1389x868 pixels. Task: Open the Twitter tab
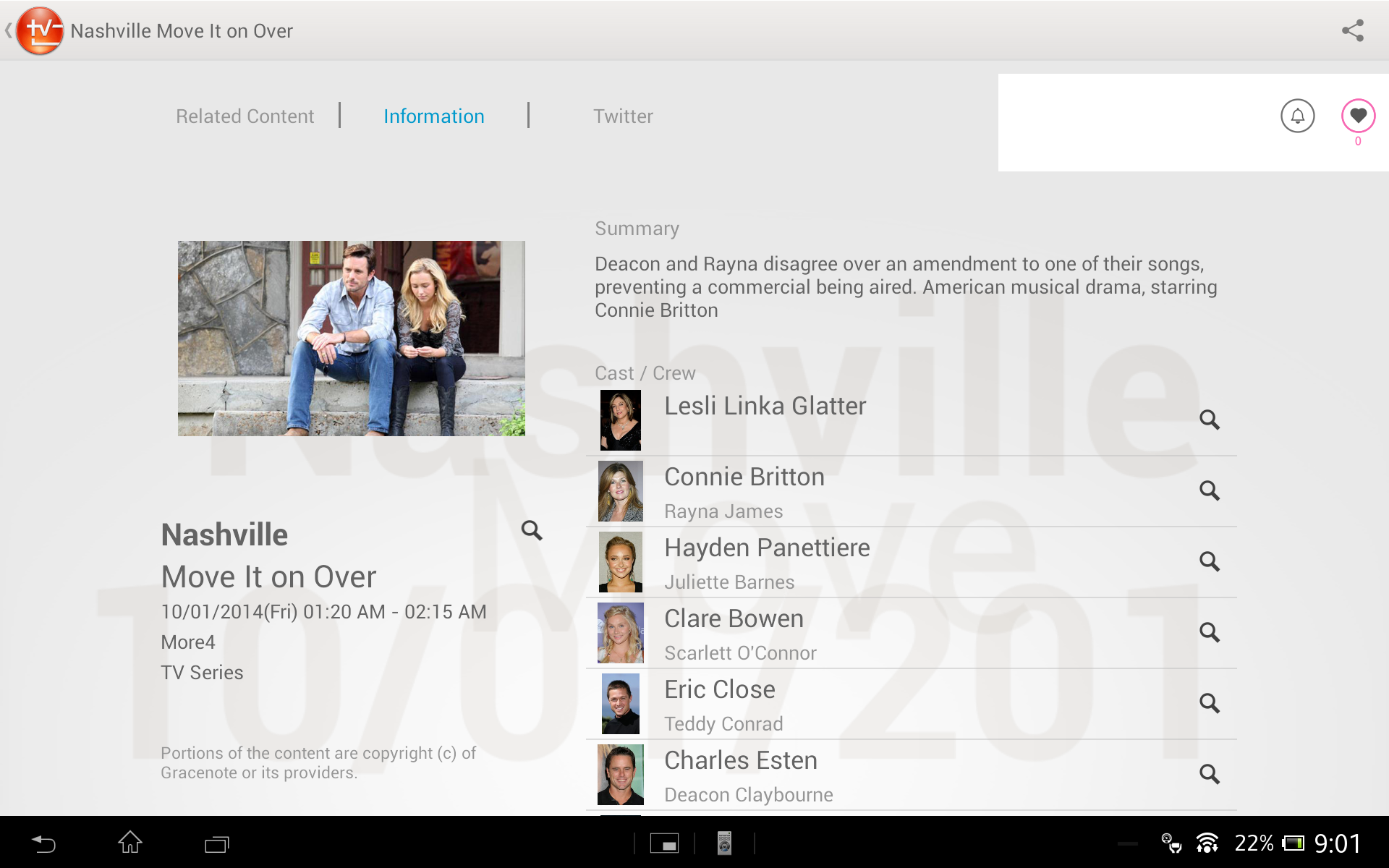click(x=623, y=116)
